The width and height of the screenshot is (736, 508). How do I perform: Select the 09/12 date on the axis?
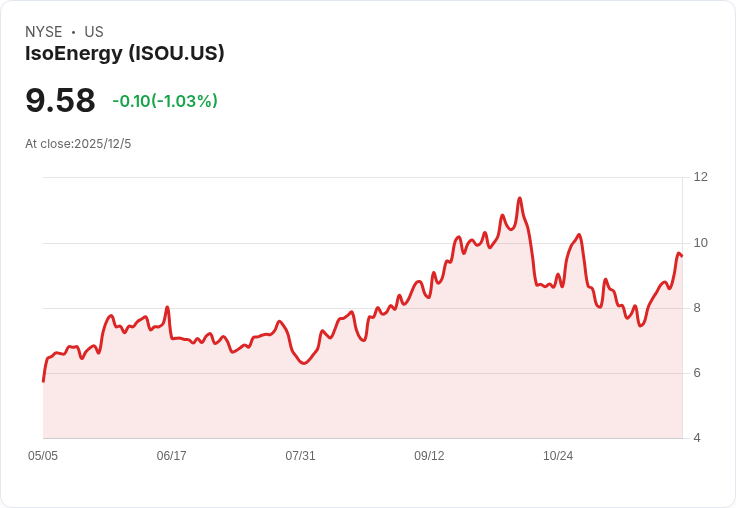coord(429,456)
